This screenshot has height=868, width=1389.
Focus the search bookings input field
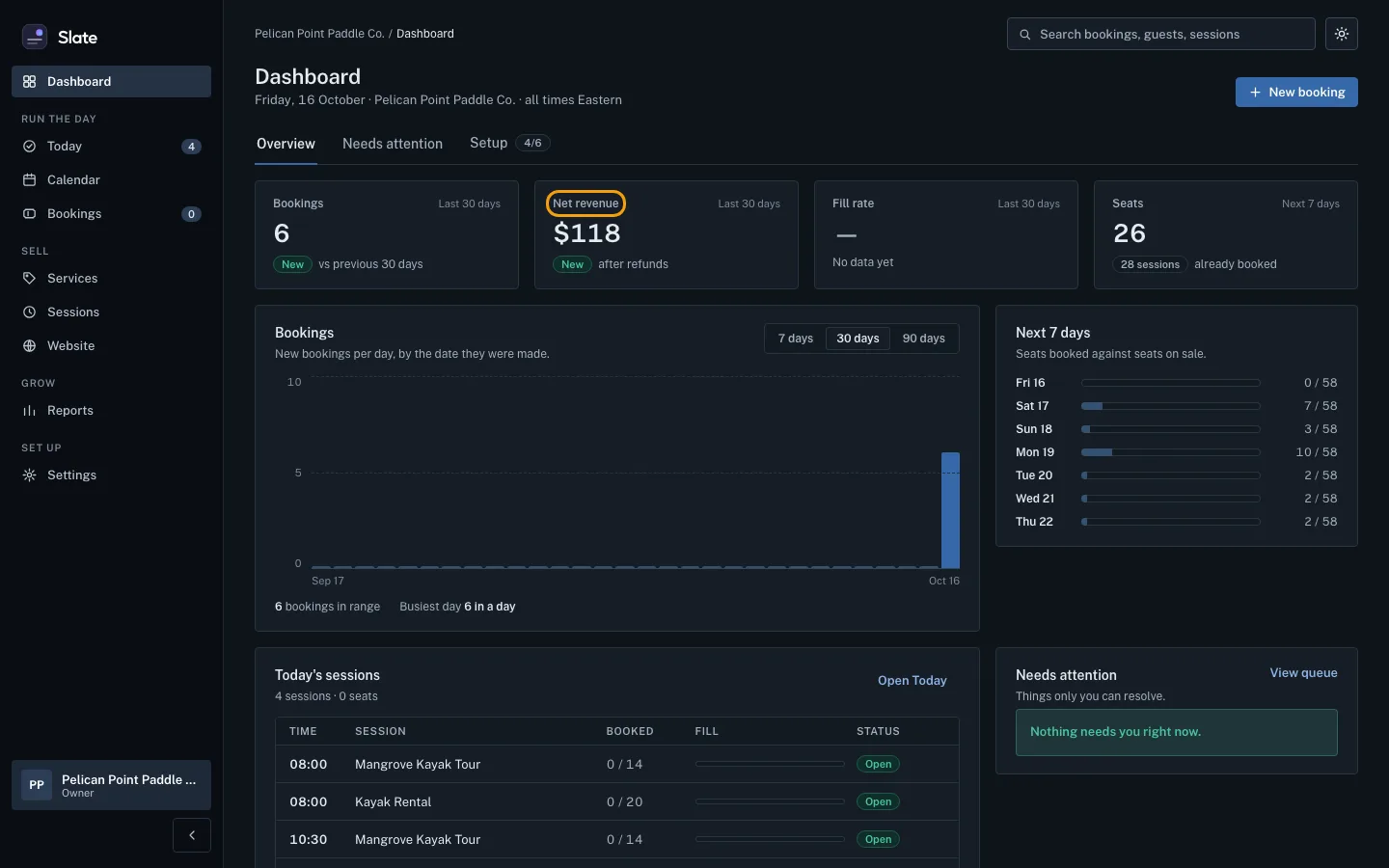click(1161, 34)
